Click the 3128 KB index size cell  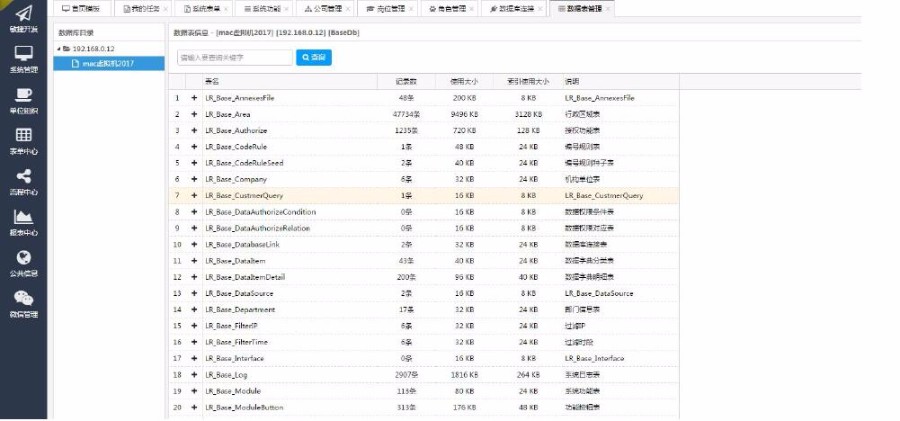point(528,114)
